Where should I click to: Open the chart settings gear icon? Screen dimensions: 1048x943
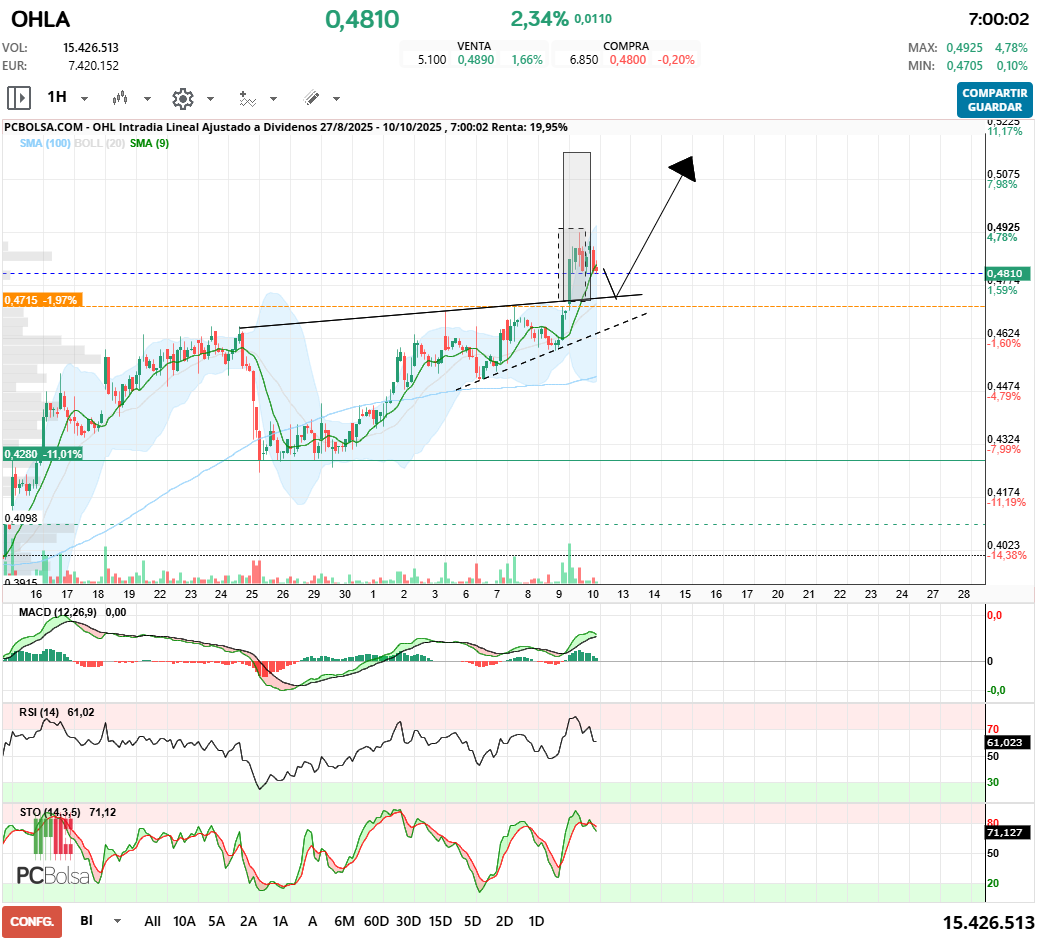pyautogui.click(x=182, y=99)
